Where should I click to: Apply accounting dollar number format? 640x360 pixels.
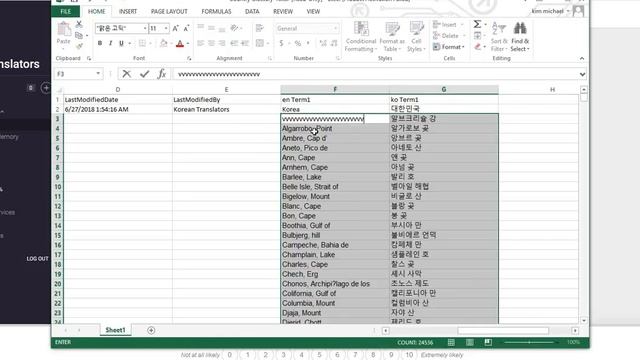pyautogui.click(x=281, y=43)
